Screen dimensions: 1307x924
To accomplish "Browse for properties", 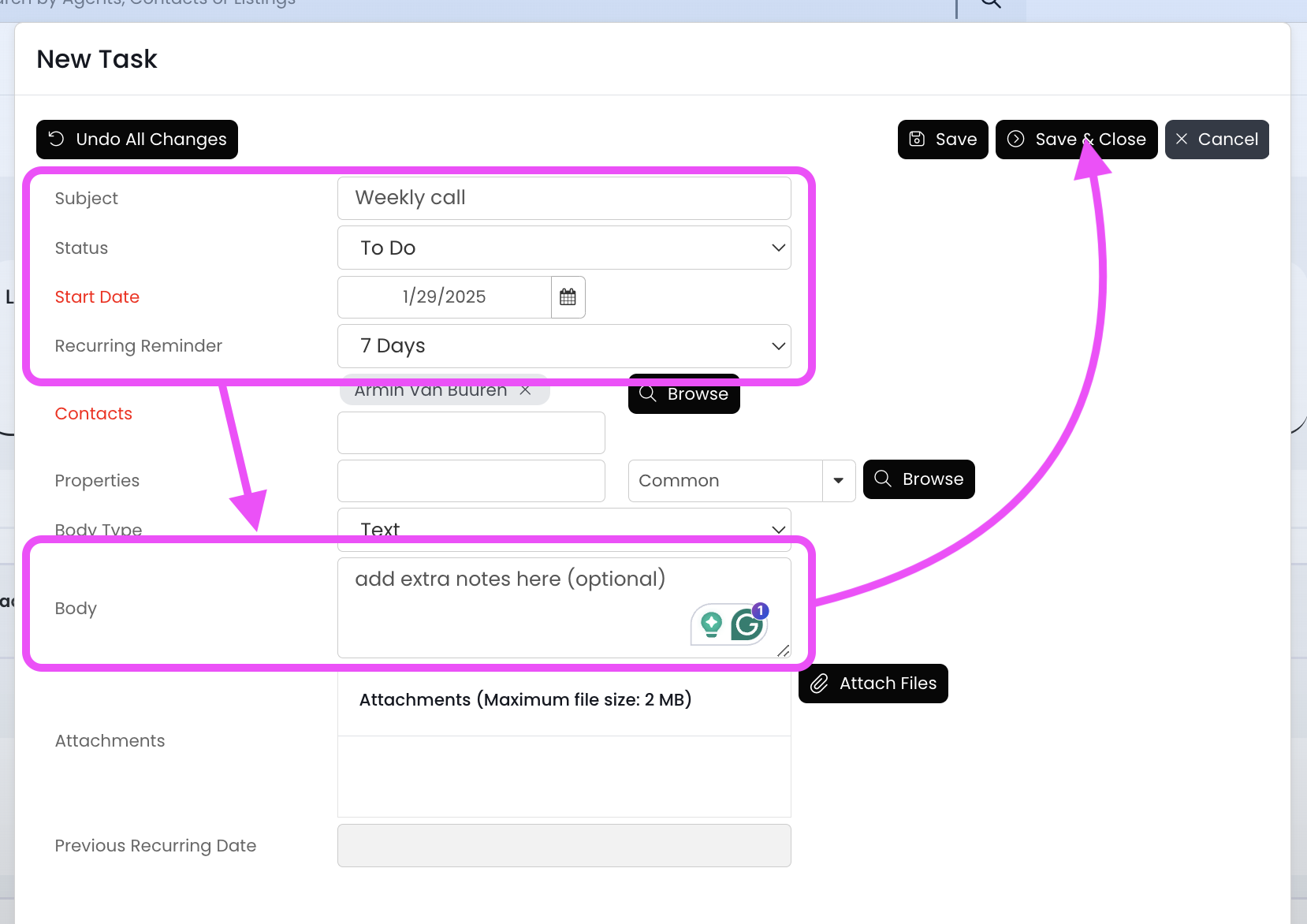I will [x=918, y=479].
